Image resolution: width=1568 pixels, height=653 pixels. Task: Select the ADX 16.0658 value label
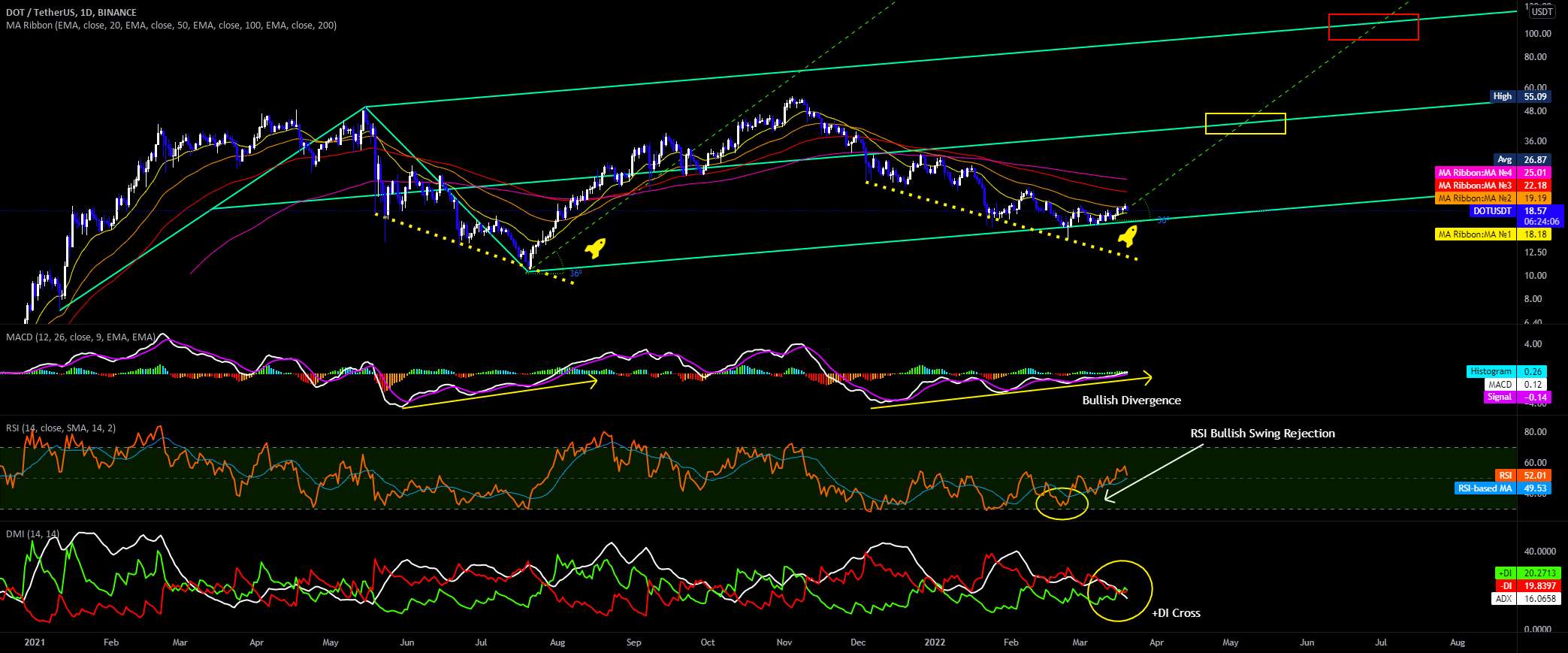[1526, 599]
